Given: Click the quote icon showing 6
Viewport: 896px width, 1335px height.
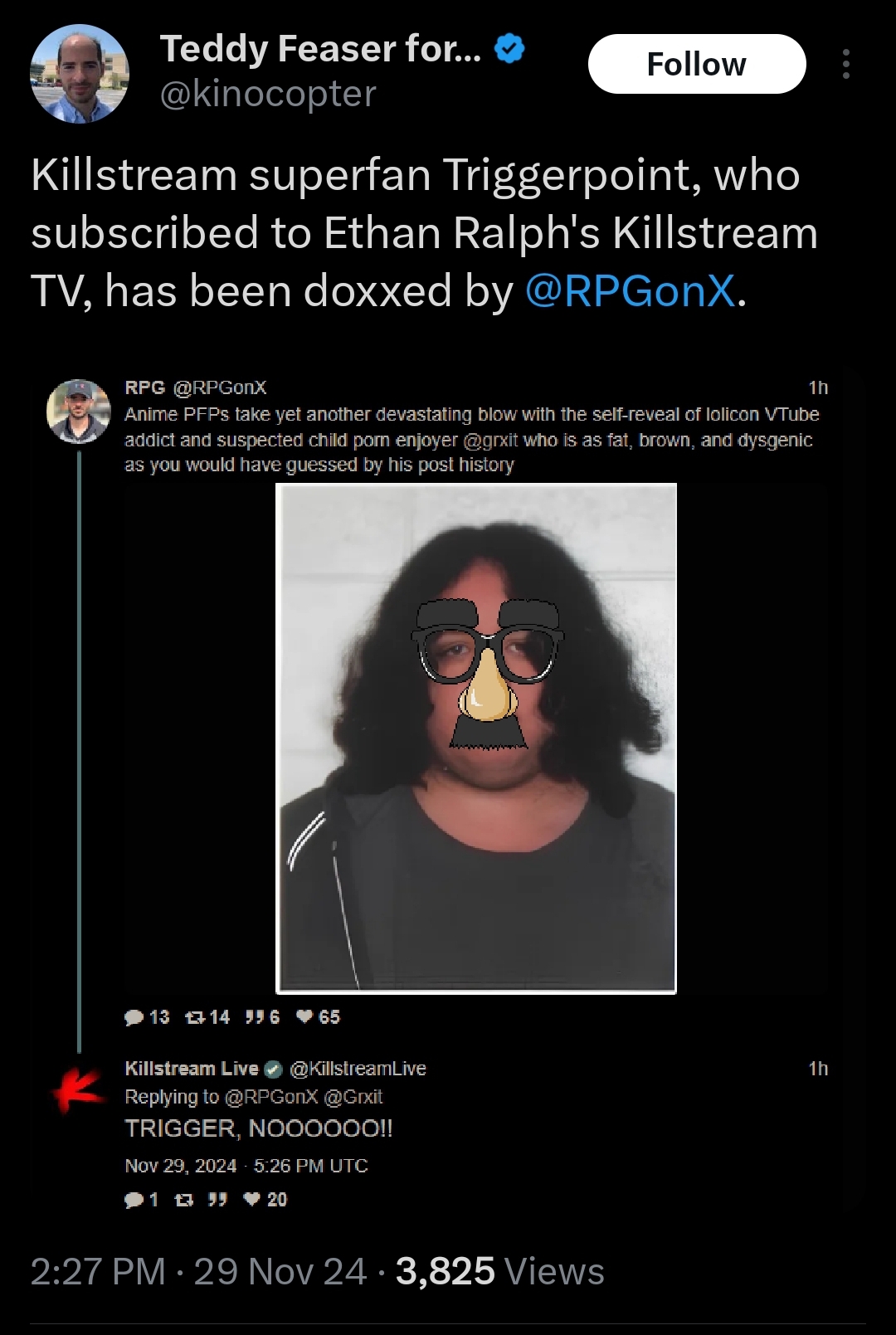Looking at the screenshot, I should pyautogui.click(x=255, y=1017).
